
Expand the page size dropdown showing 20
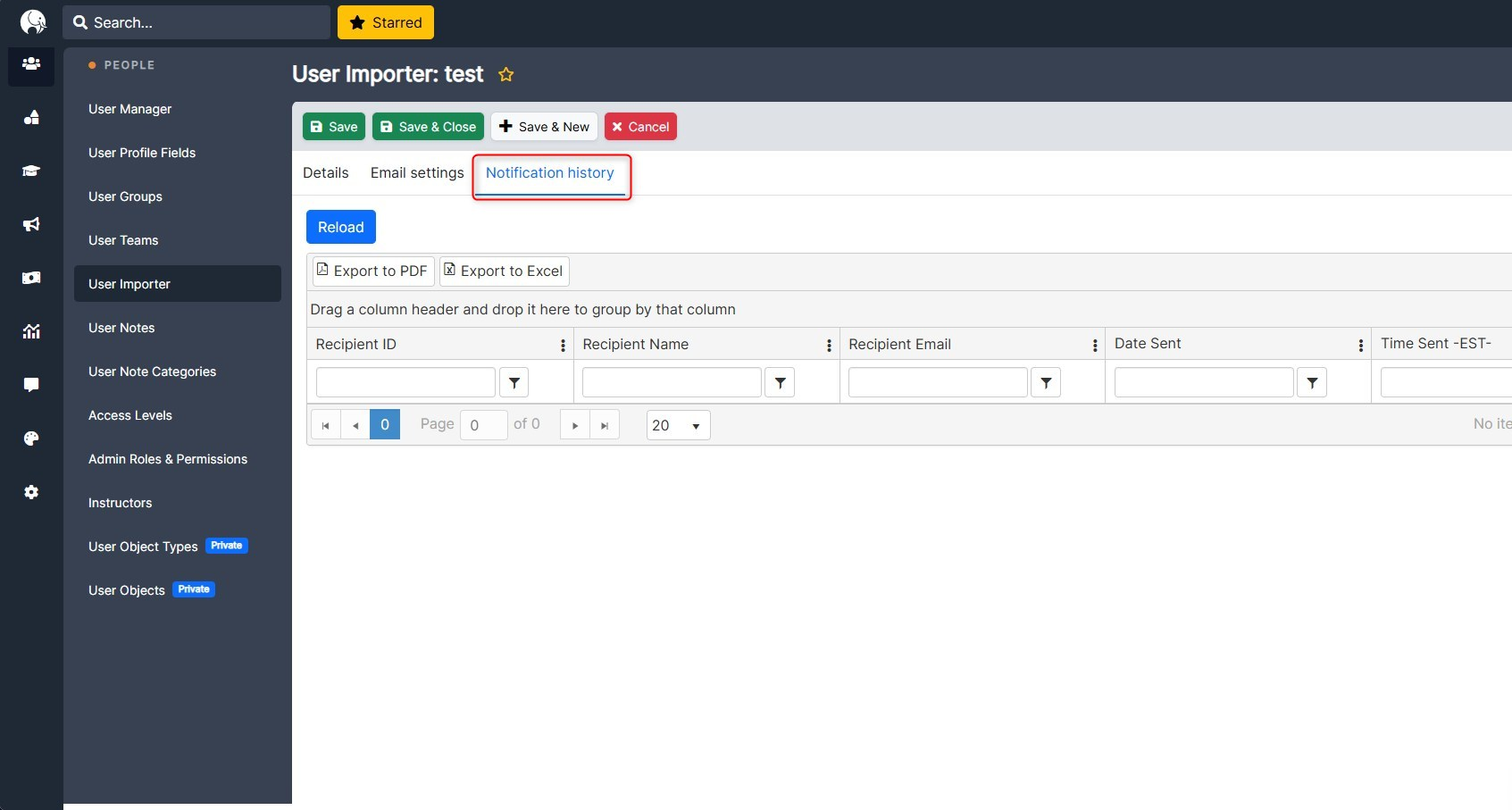point(679,425)
